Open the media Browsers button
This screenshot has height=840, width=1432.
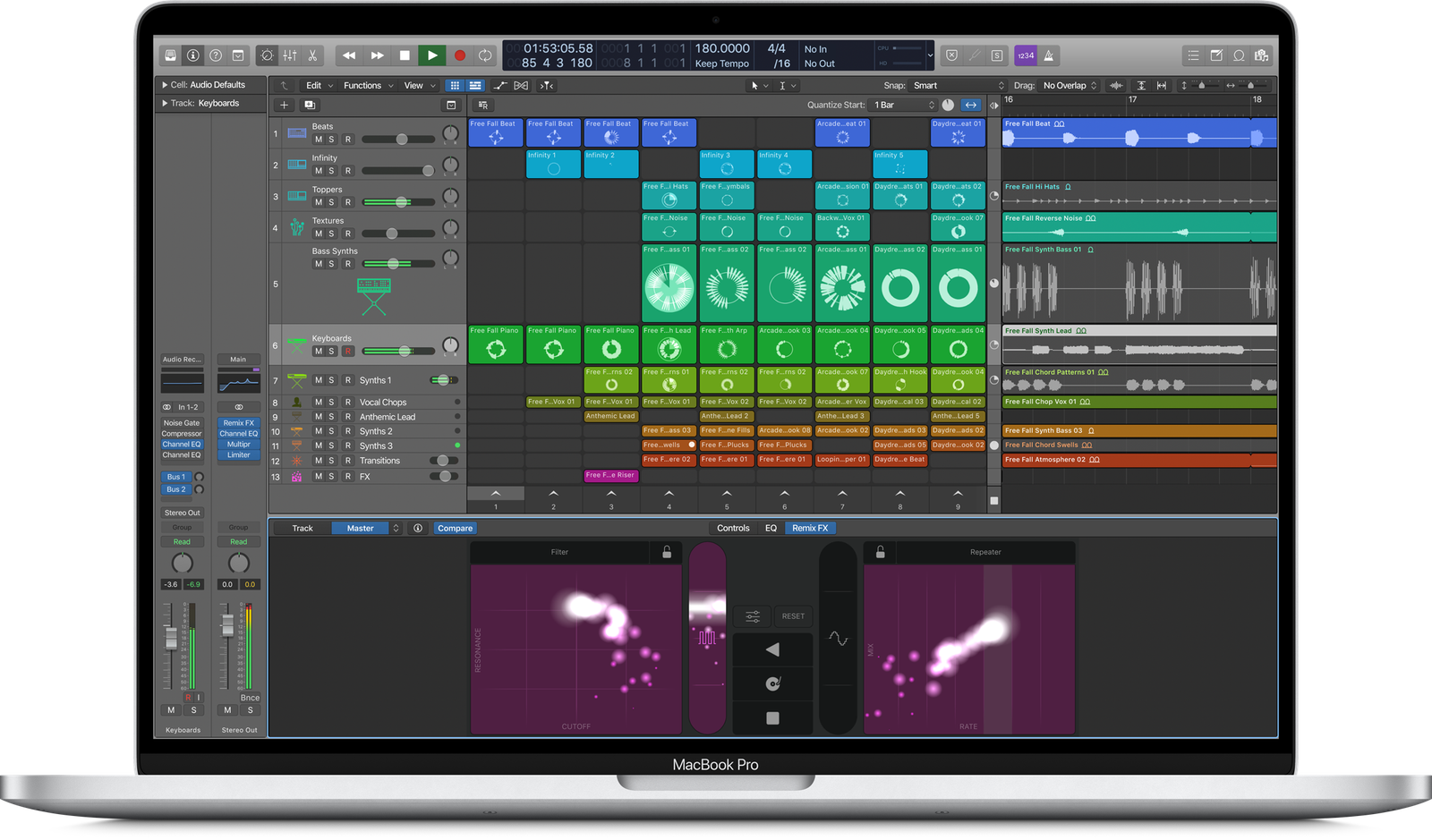point(1262,55)
